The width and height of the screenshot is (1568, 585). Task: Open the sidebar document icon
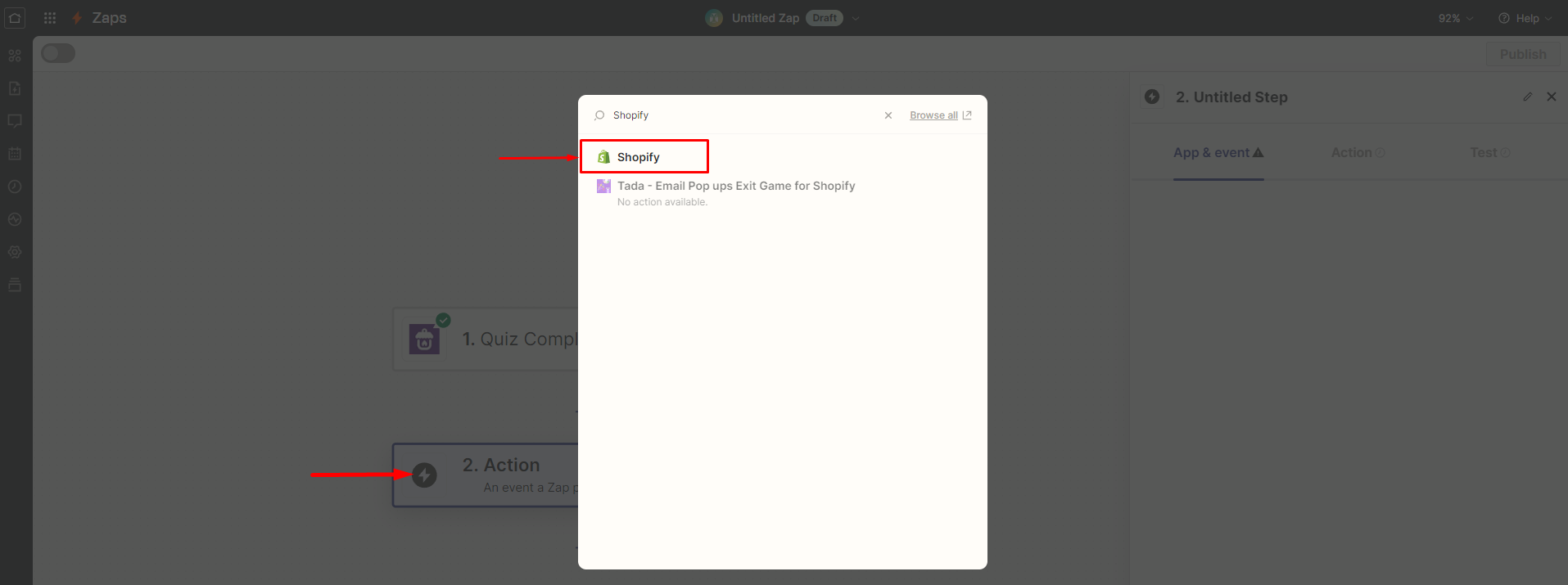point(15,88)
